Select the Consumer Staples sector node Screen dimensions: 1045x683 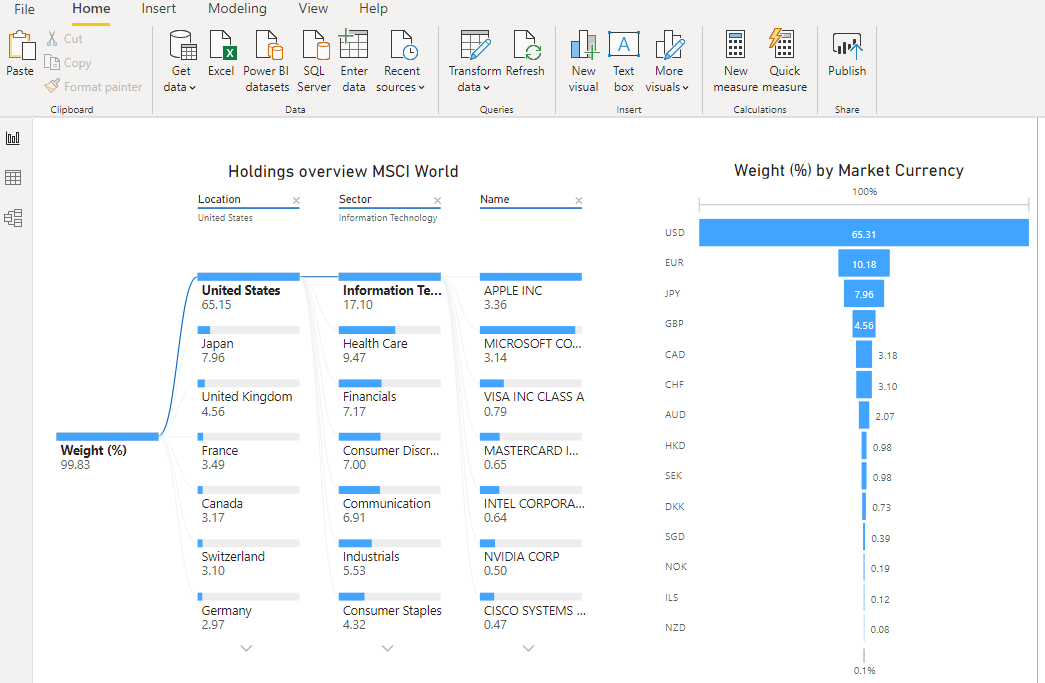(x=390, y=613)
